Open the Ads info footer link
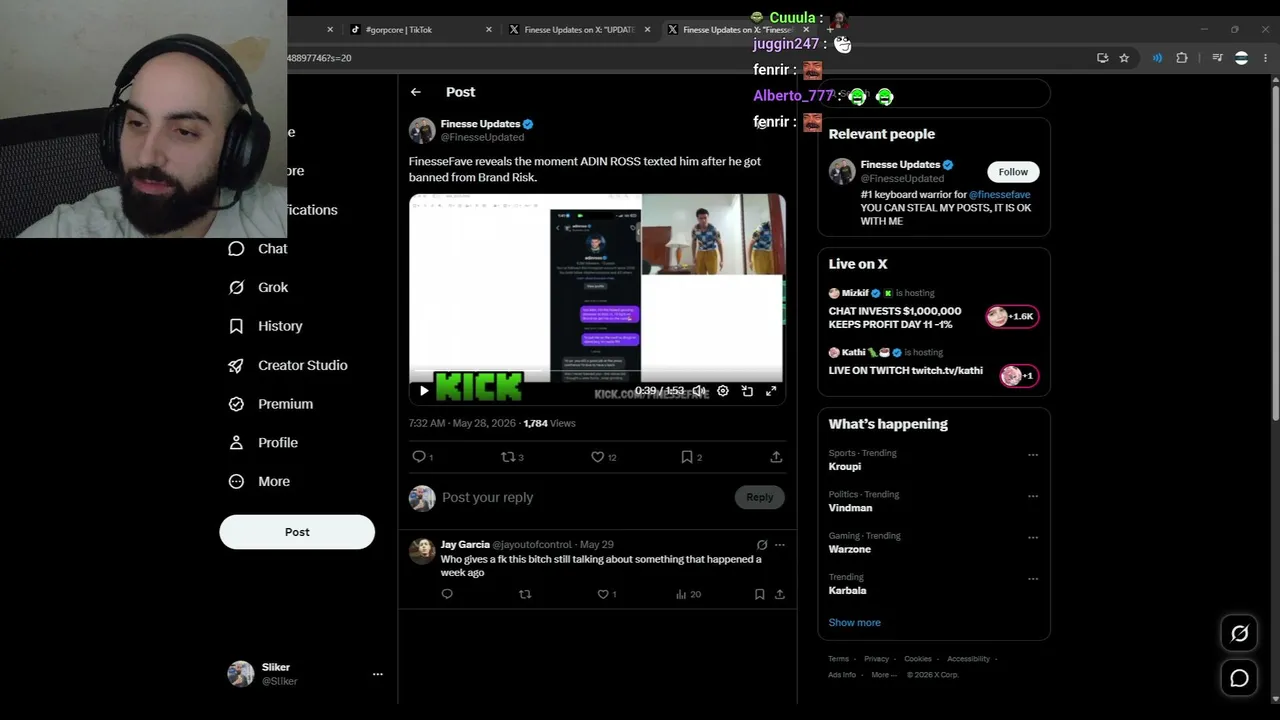The height and width of the screenshot is (720, 1280). click(842, 675)
